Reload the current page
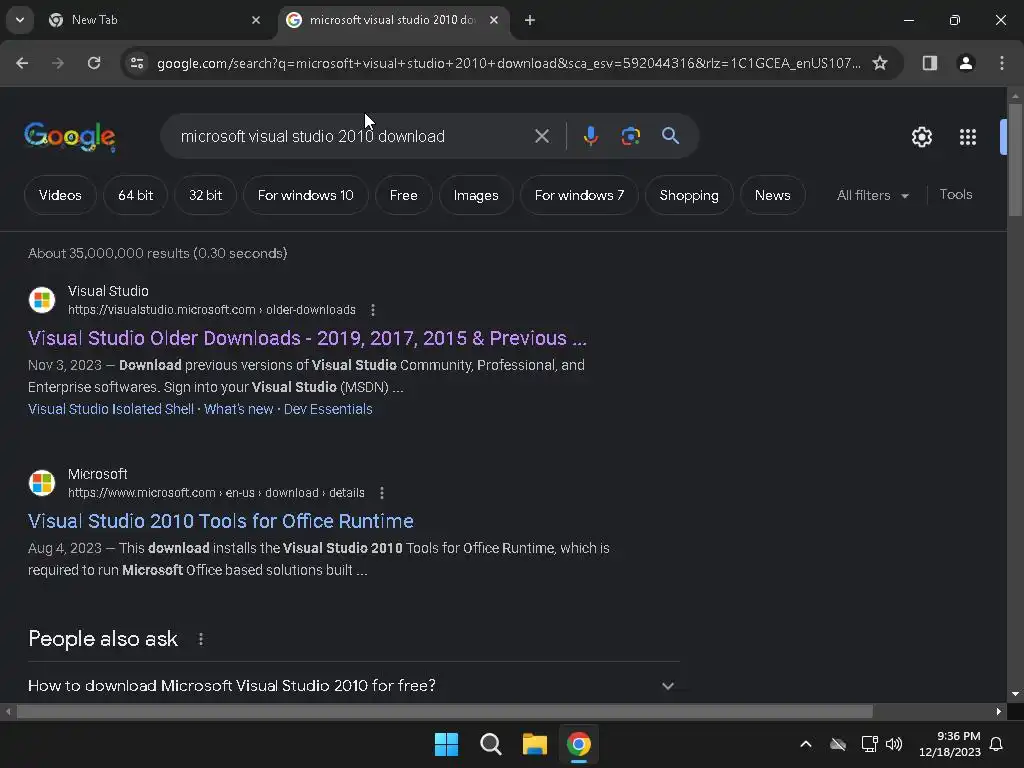This screenshot has width=1024, height=768. click(94, 63)
